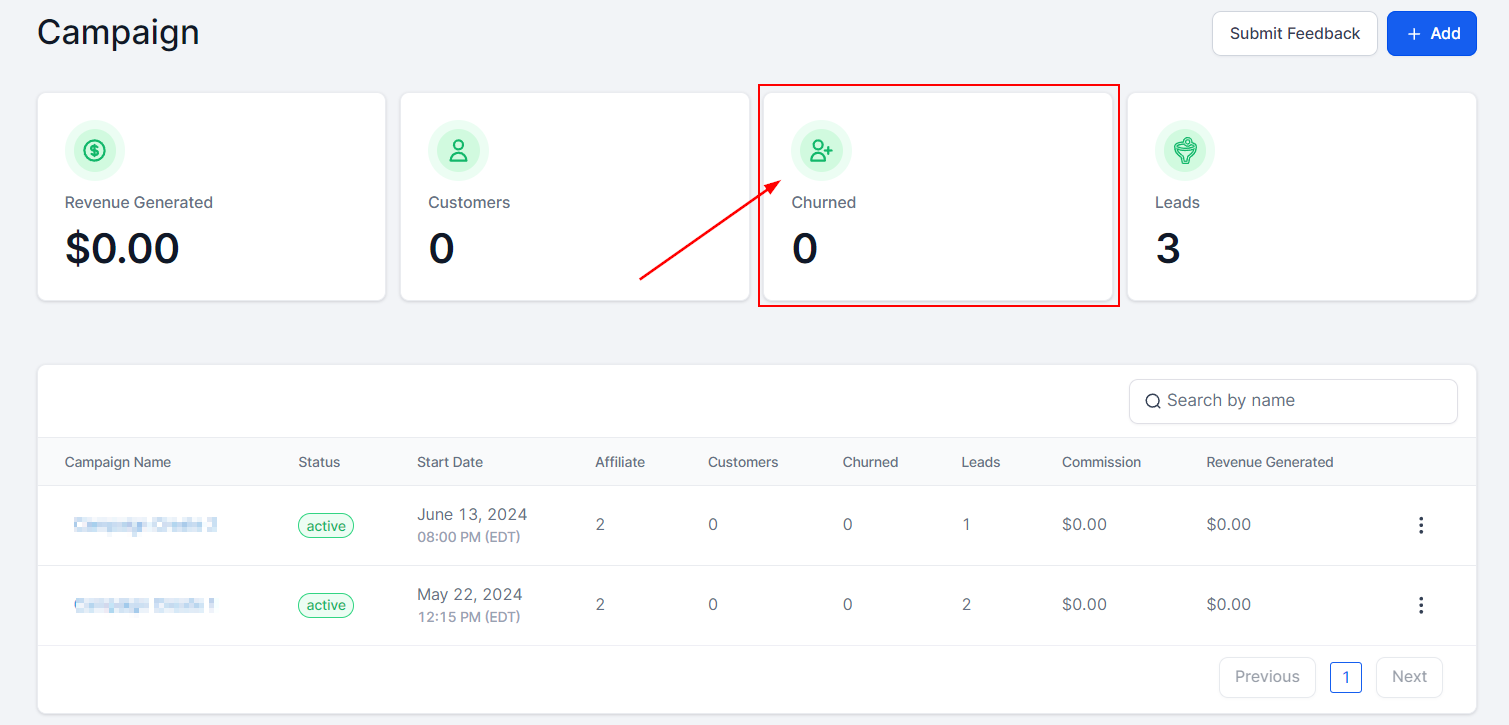
Task: Click active status badge of June 13 campaign
Action: point(326,526)
